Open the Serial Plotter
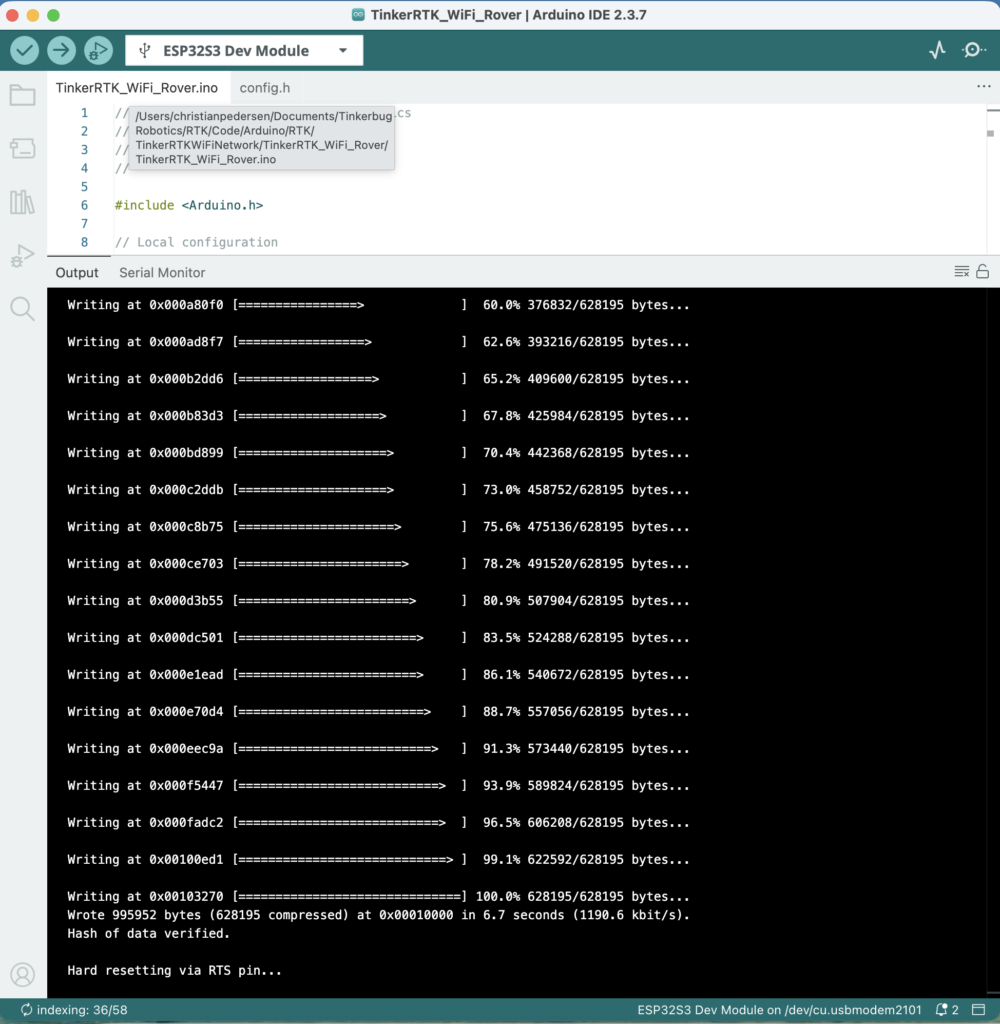The width and height of the screenshot is (1000, 1024). click(x=937, y=50)
